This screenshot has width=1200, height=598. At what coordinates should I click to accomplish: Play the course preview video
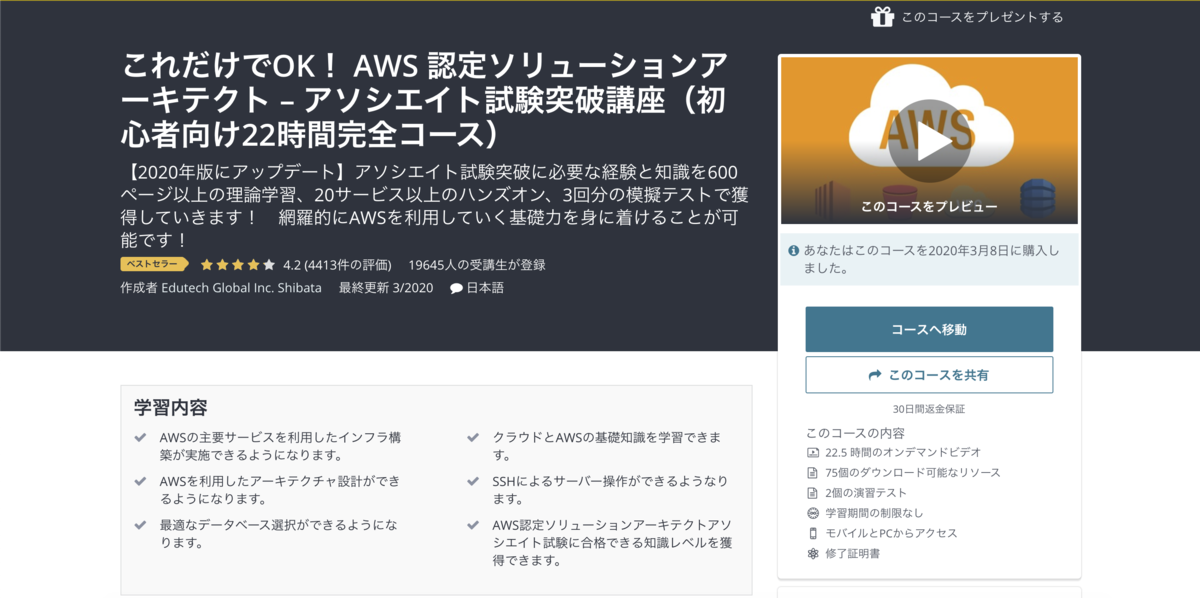coord(929,140)
